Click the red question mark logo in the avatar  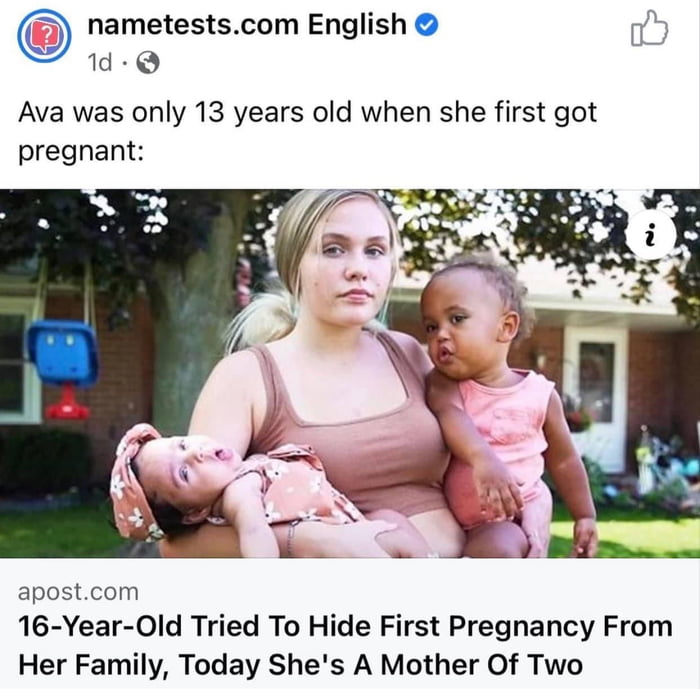[44, 36]
